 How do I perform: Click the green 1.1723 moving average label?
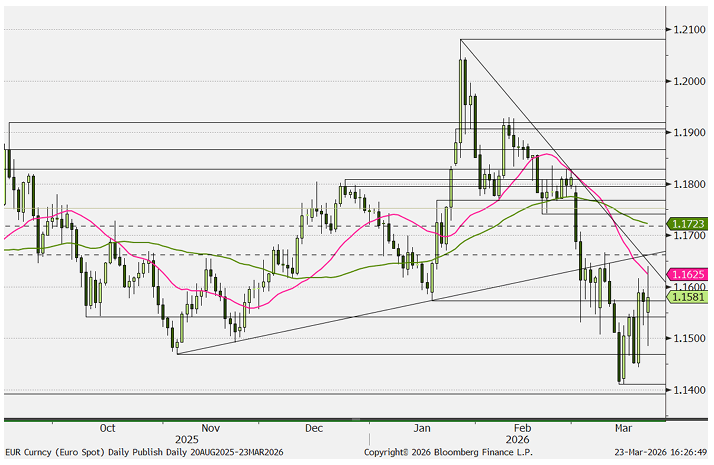pos(688,225)
